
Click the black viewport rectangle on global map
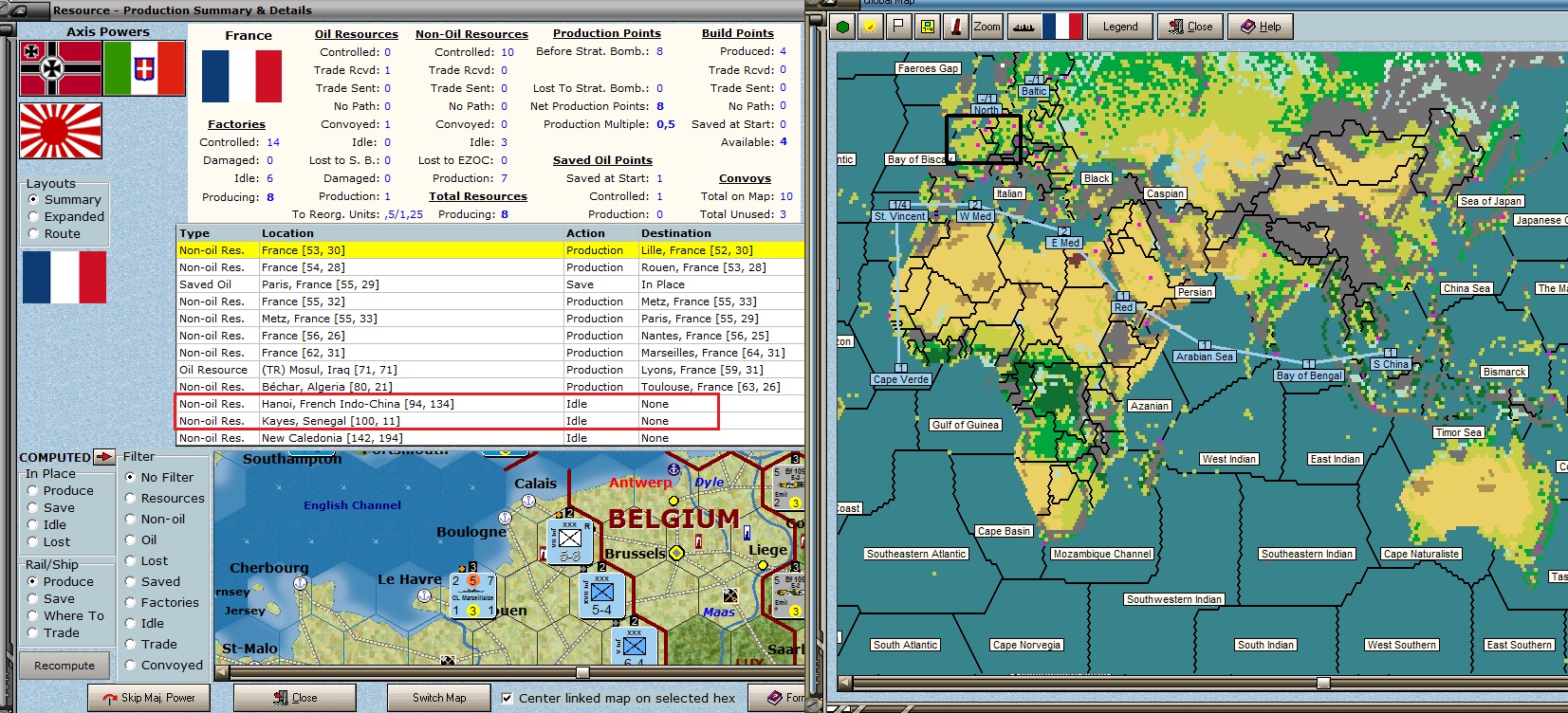[x=984, y=139]
